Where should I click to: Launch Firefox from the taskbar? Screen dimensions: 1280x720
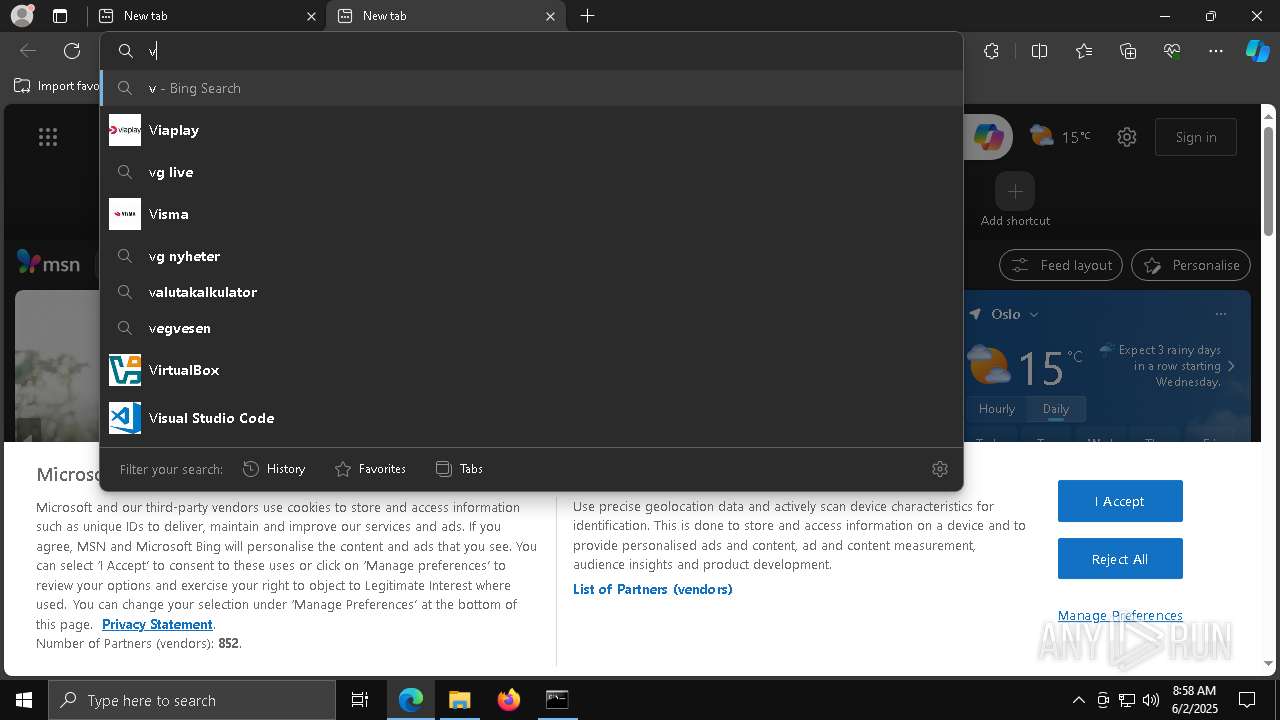point(508,700)
